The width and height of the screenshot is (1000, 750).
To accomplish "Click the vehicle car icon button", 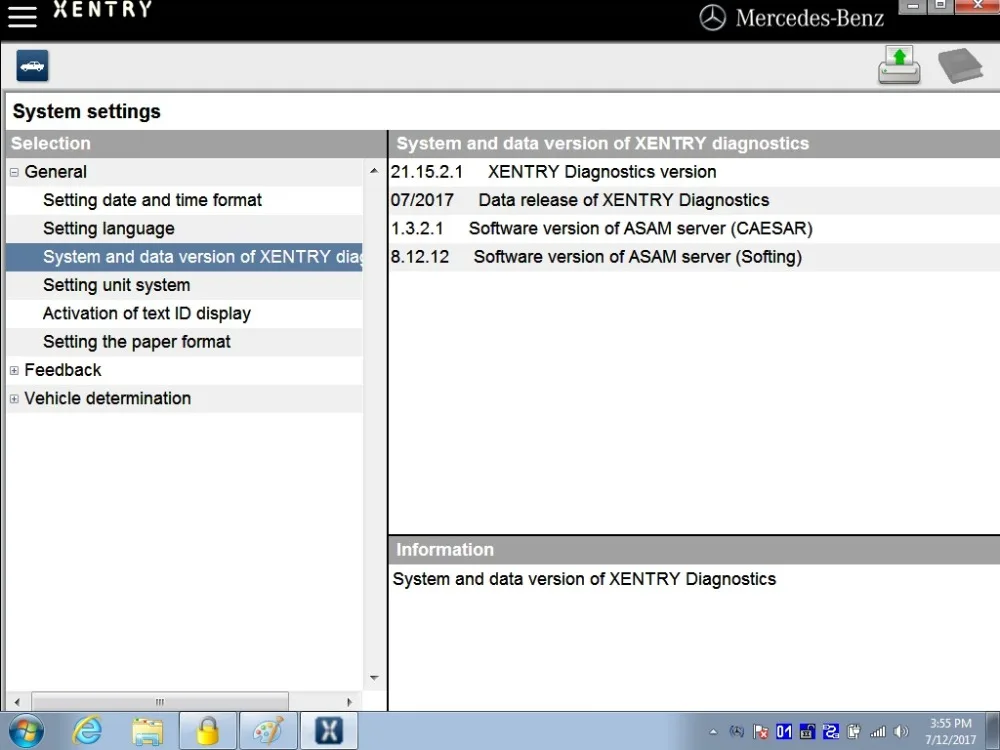I will 33,66.
